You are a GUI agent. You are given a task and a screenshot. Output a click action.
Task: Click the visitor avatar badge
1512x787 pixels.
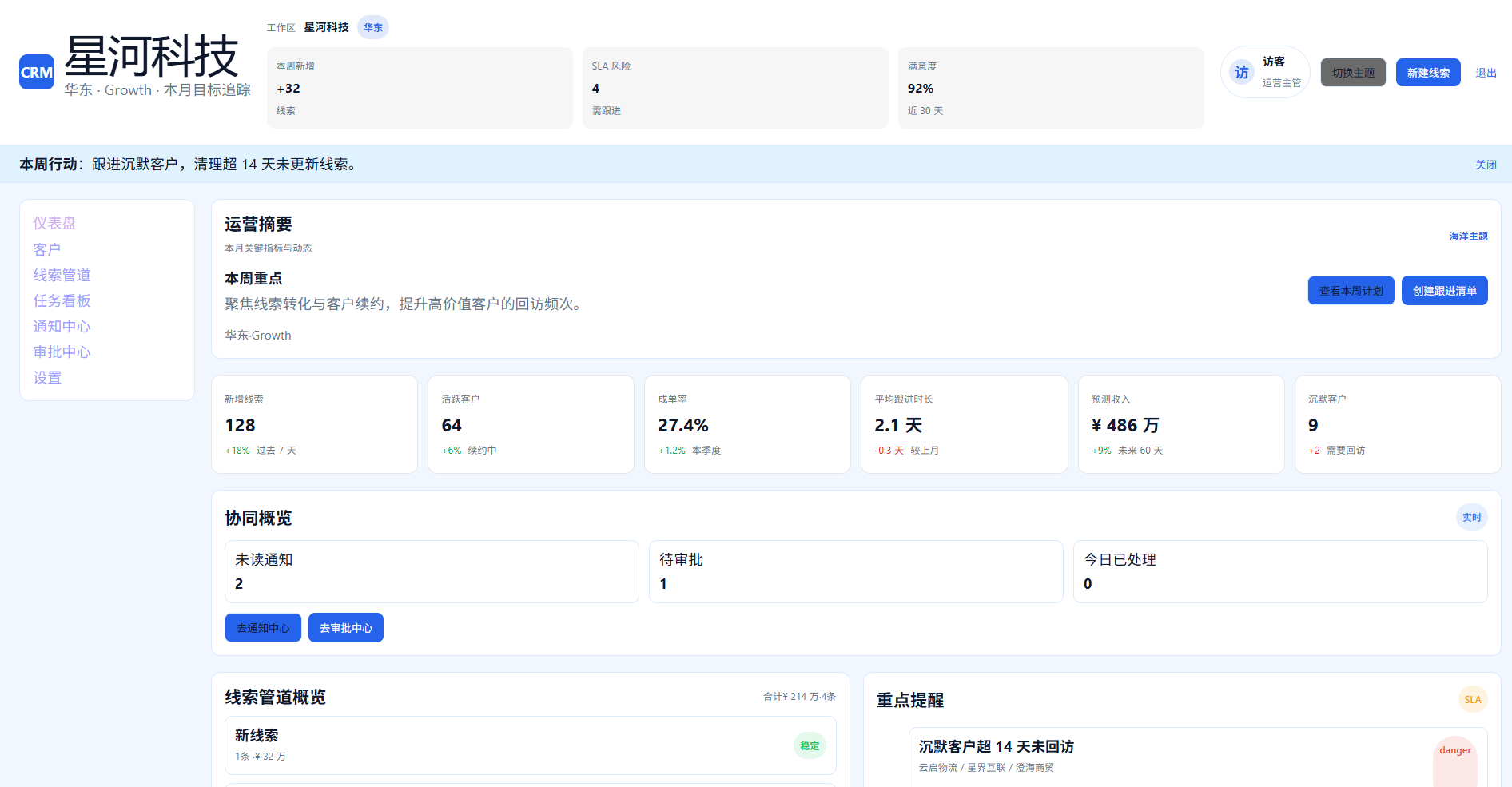coord(1241,72)
